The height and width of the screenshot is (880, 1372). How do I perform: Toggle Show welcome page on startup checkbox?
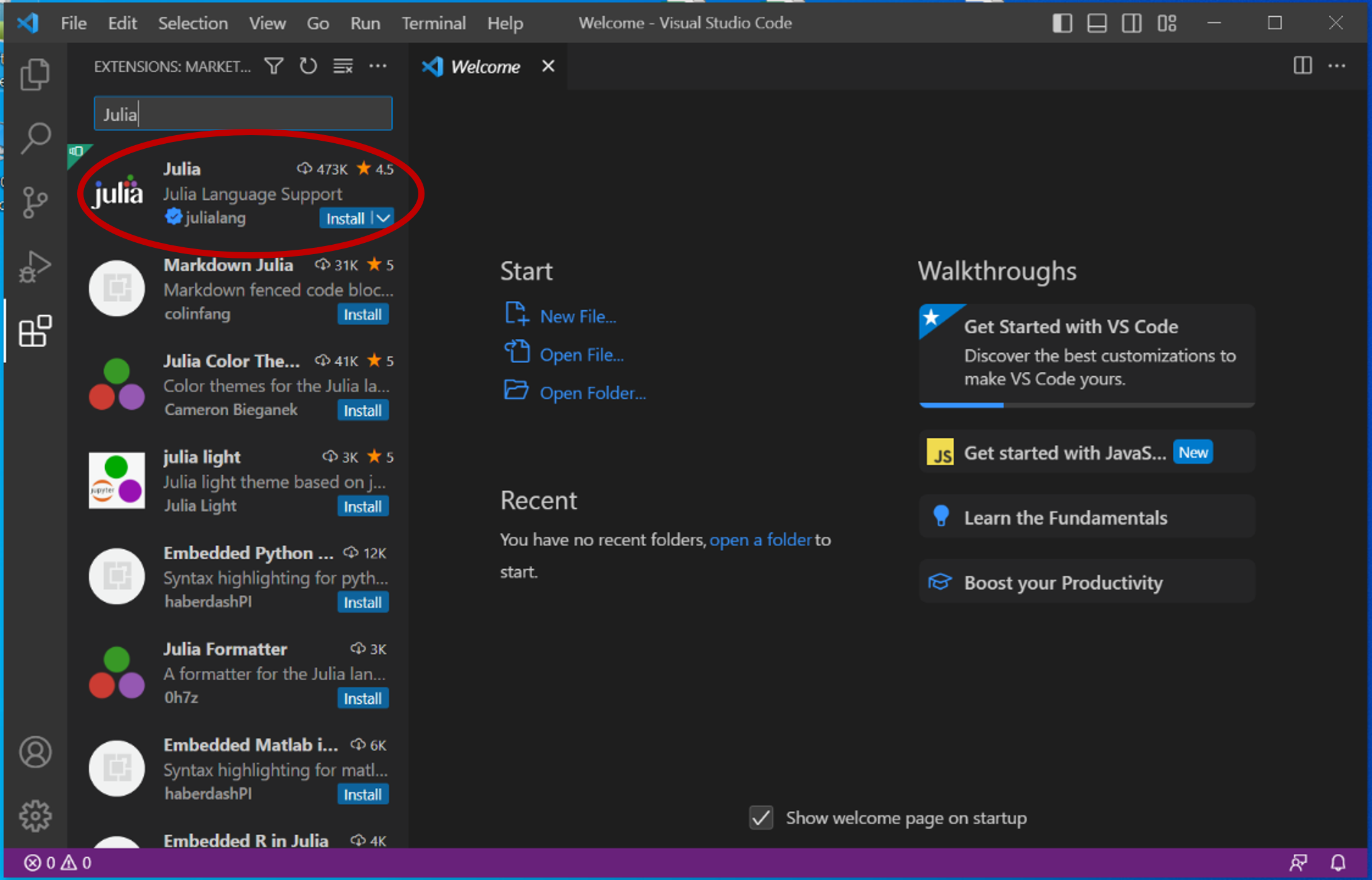(x=761, y=818)
